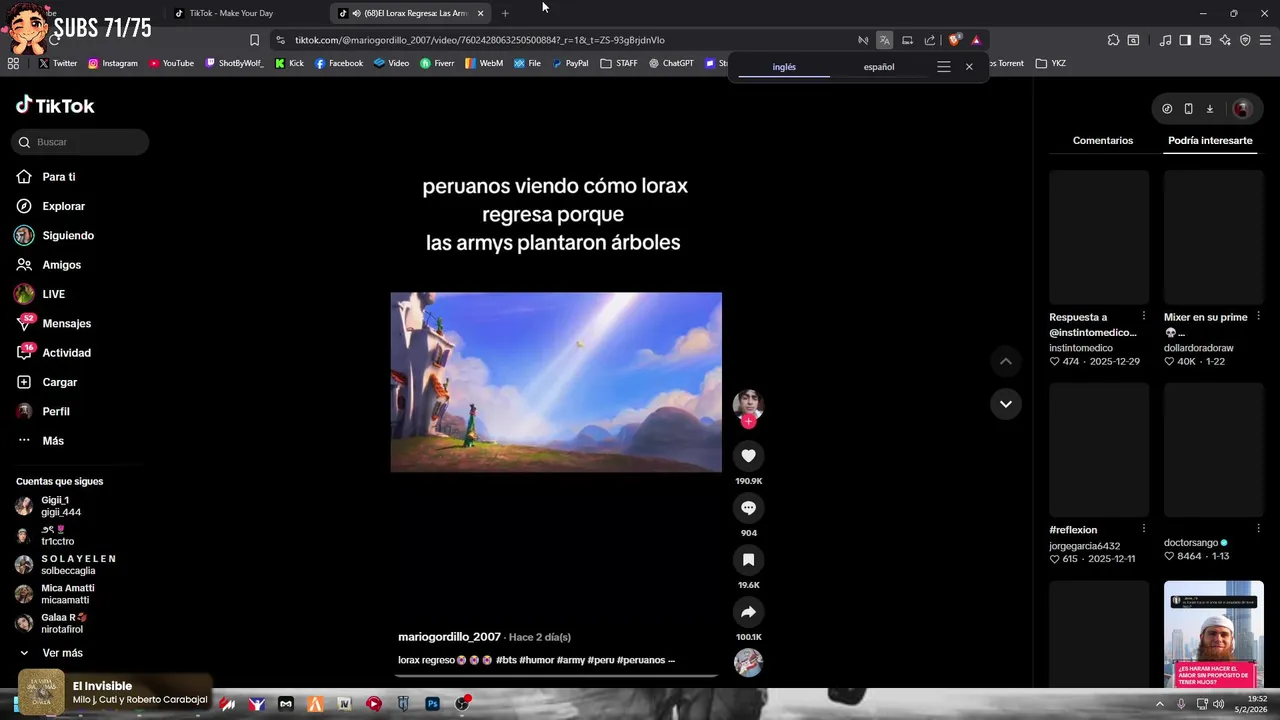Image resolution: width=1280 pixels, height=720 pixels.
Task: Open the #peru hashtag
Action: [600, 660]
